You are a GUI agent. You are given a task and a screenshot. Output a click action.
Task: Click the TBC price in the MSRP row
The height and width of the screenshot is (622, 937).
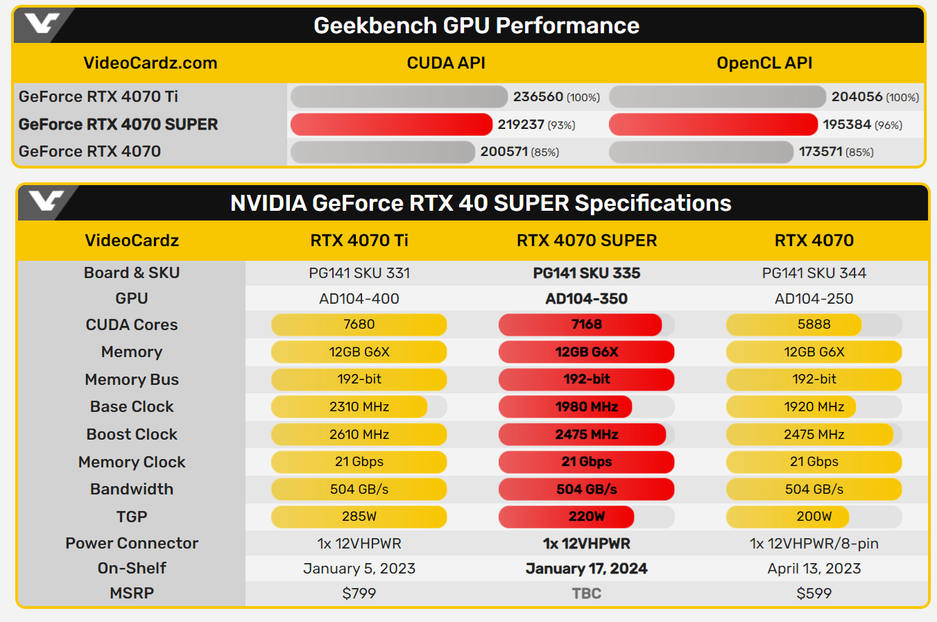[586, 593]
